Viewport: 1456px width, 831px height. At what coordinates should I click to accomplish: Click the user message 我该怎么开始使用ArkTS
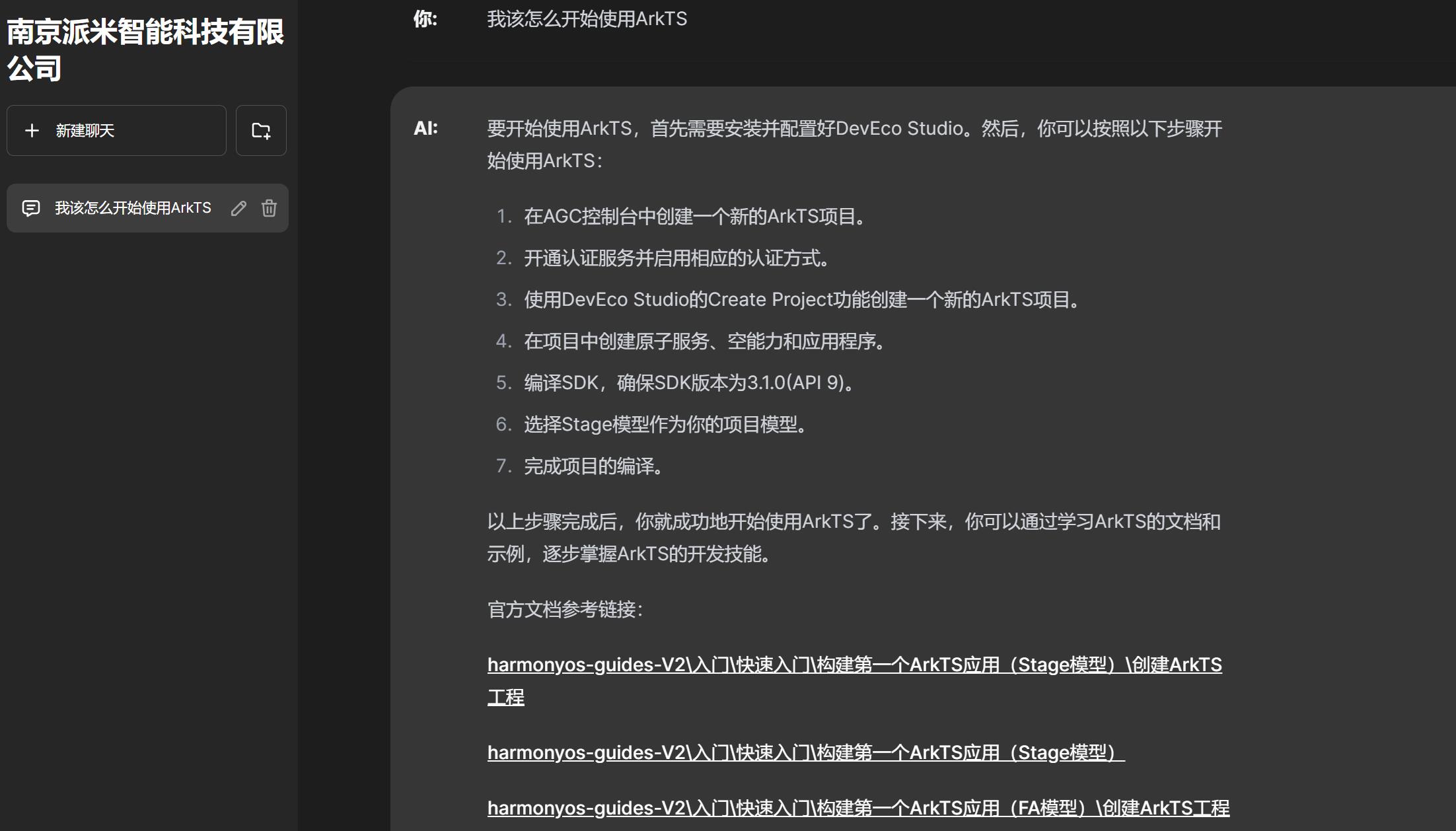(587, 19)
